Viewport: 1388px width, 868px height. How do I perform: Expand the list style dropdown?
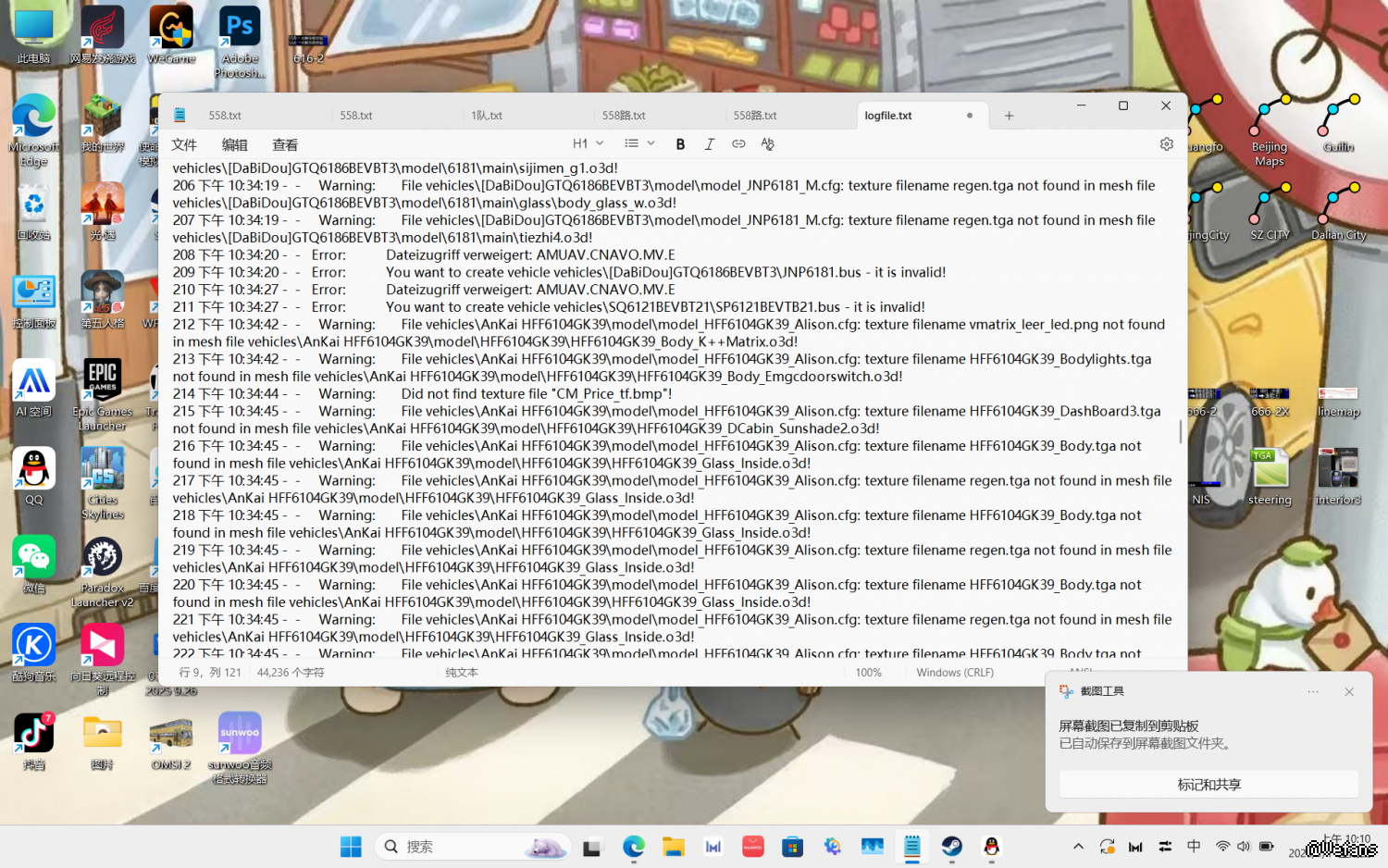[x=639, y=144]
